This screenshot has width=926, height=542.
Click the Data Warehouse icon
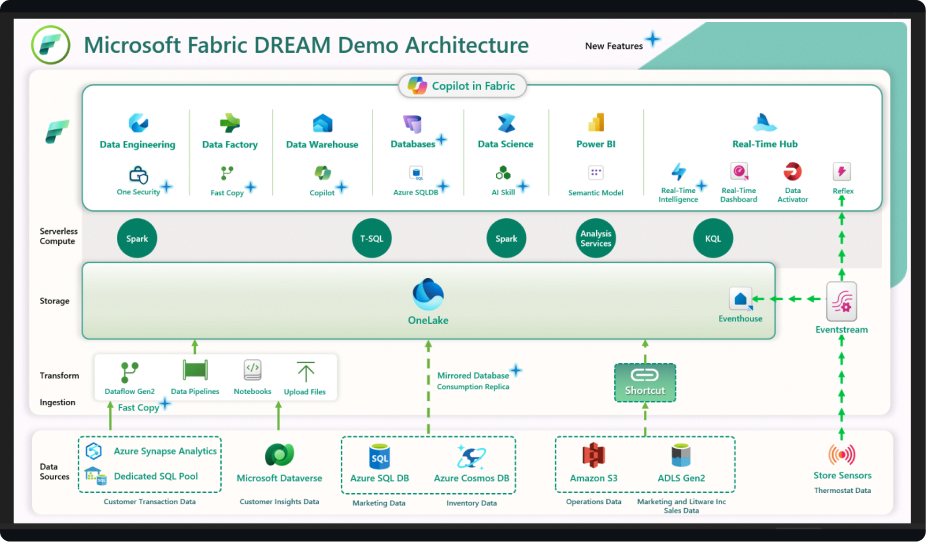[322, 123]
